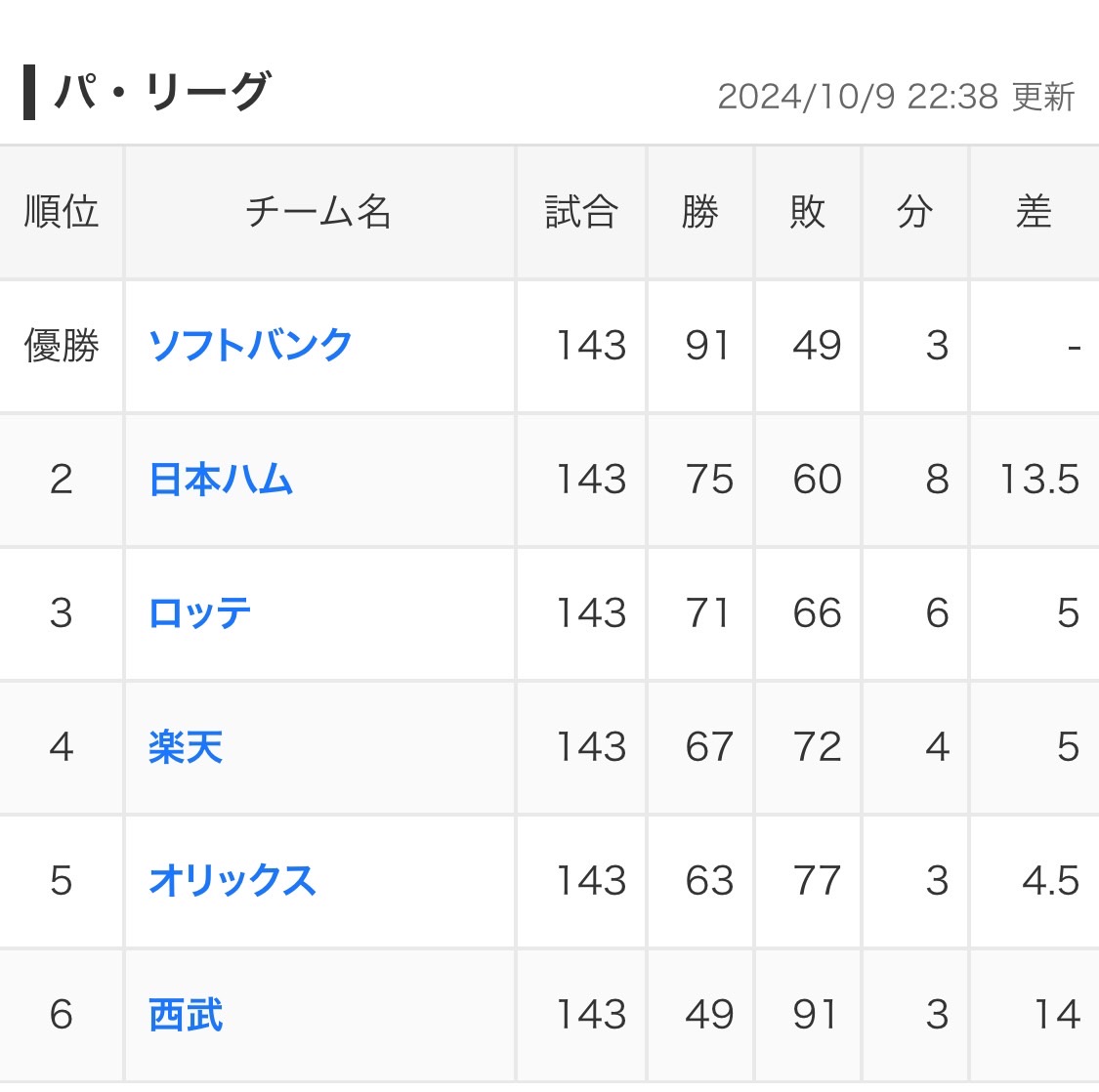Click the 2024/10/9 22:38 更新 timestamp

896,97
